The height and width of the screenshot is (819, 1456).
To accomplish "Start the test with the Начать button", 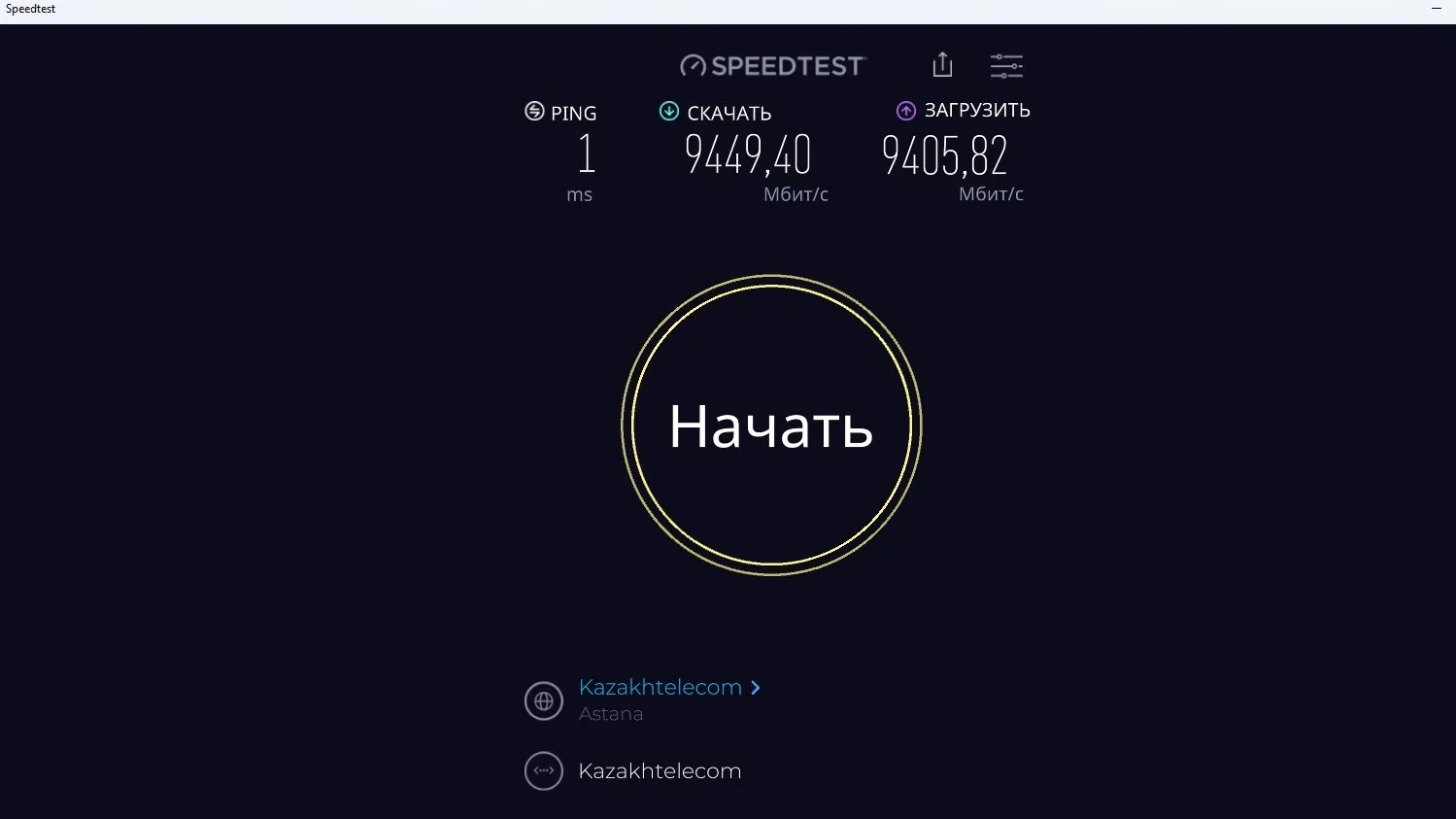I will pos(771,426).
